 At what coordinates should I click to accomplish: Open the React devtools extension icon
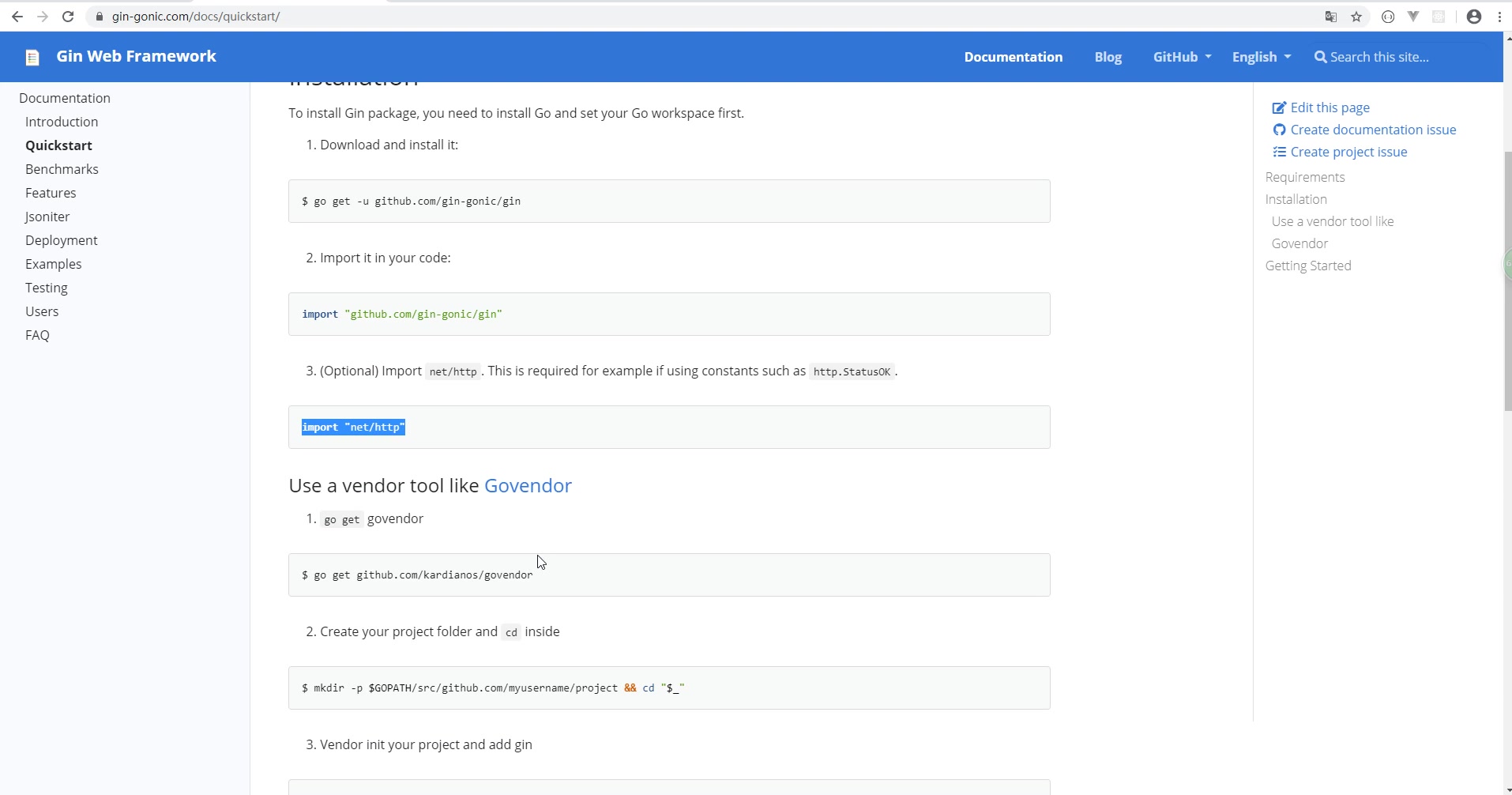[1439, 17]
